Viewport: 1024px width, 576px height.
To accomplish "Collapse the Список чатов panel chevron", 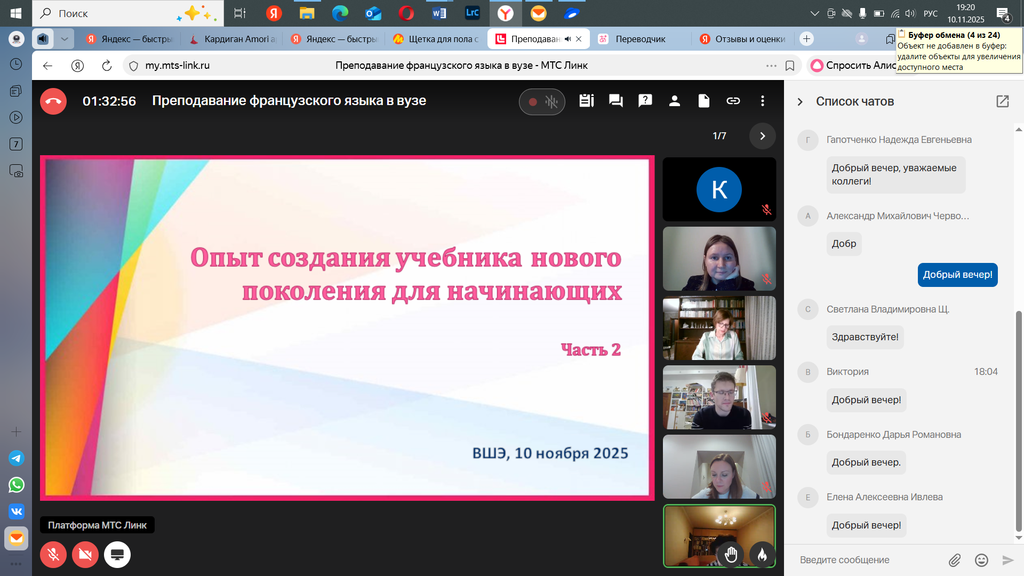I will click(x=800, y=102).
